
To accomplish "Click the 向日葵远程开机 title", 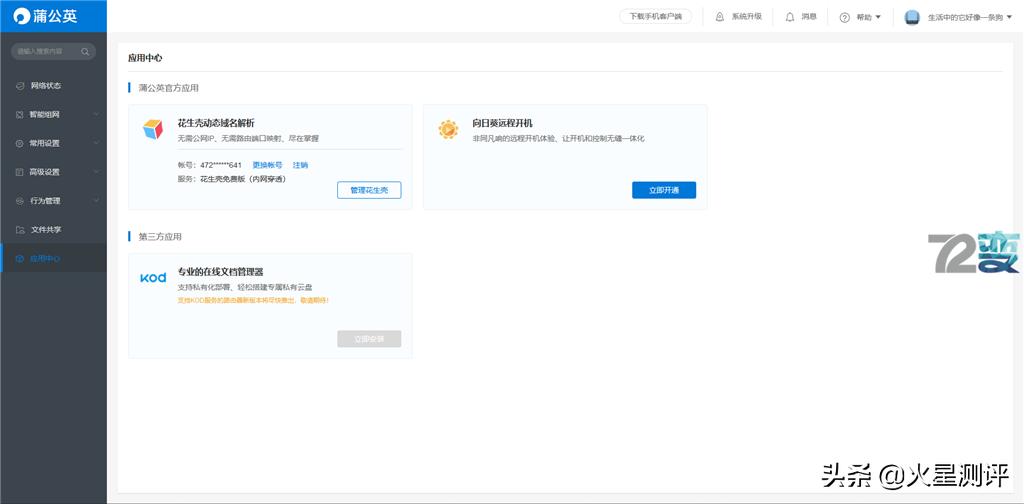I will click(x=503, y=123).
